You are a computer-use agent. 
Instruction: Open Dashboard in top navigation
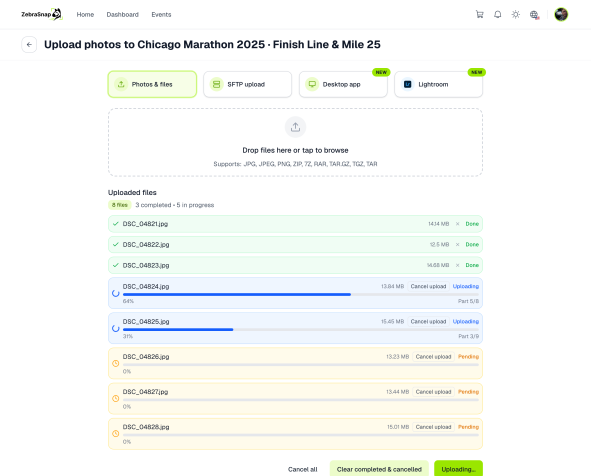122,14
